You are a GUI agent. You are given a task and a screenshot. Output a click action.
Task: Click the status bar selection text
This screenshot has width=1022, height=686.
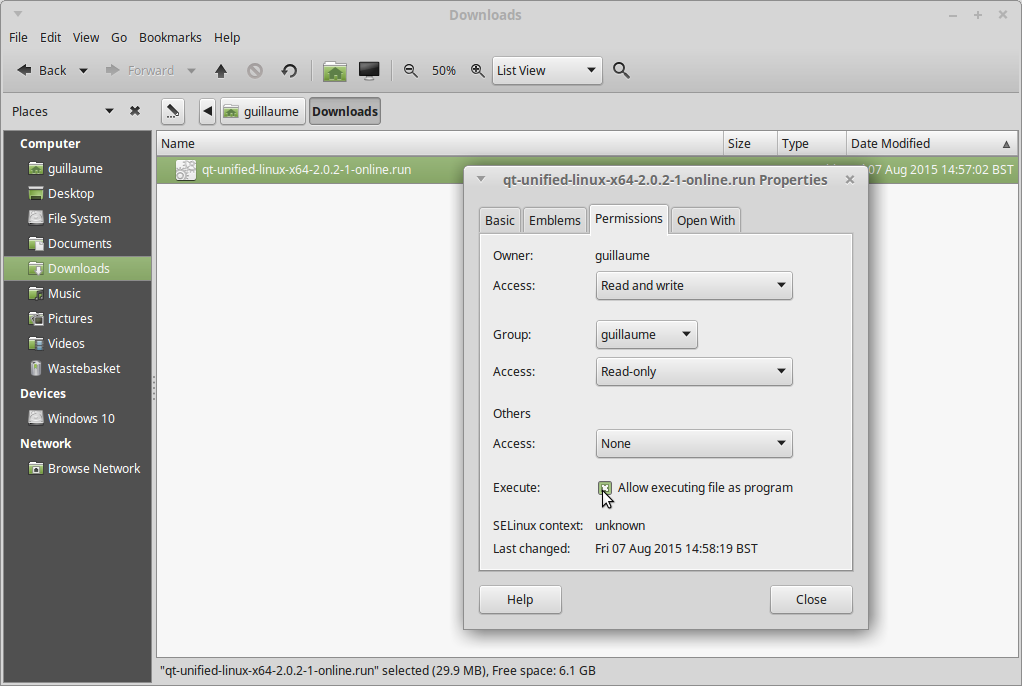[x=378, y=670]
